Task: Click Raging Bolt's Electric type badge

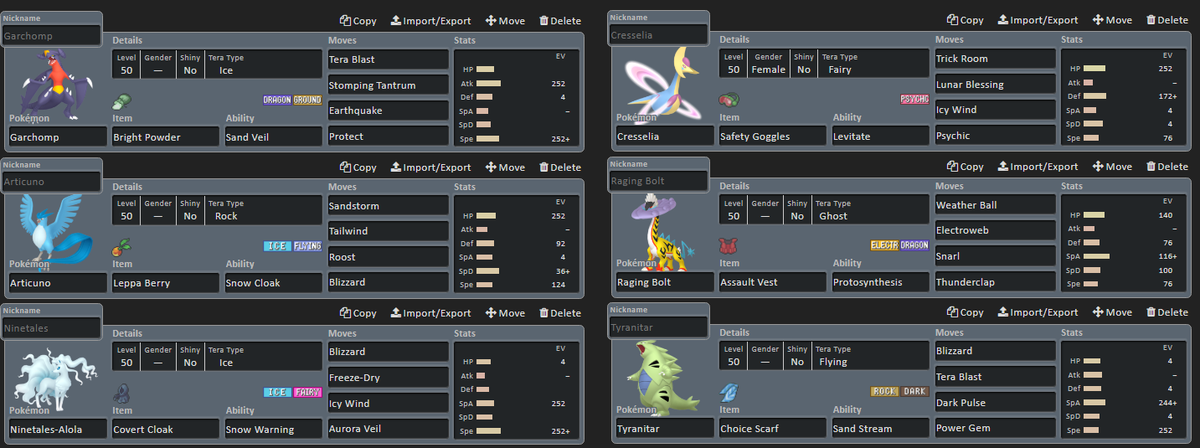Action: coord(885,246)
